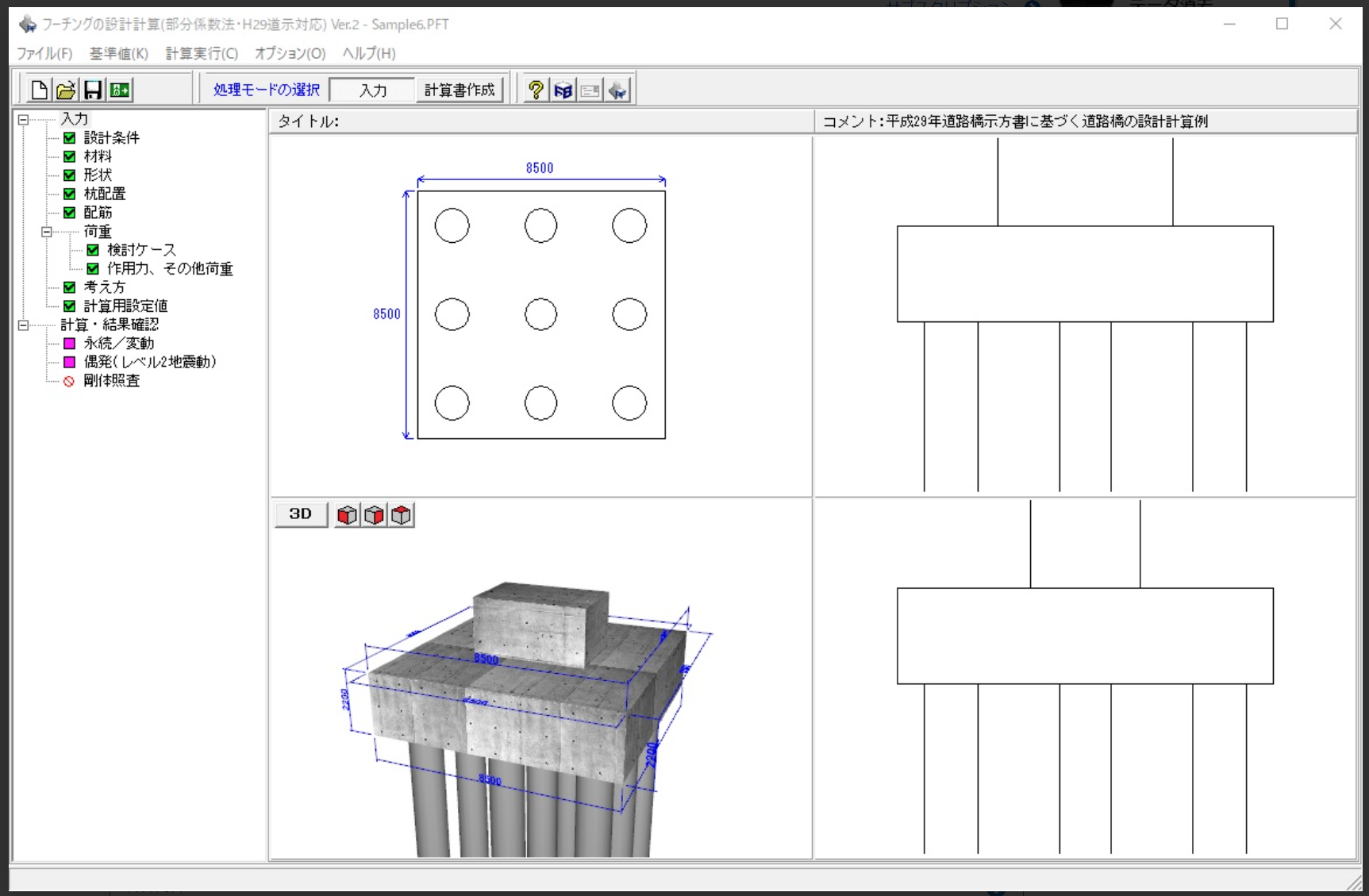This screenshot has width=1369, height=896.
Task: Open the ファイル(F) menu
Action: pos(44,53)
